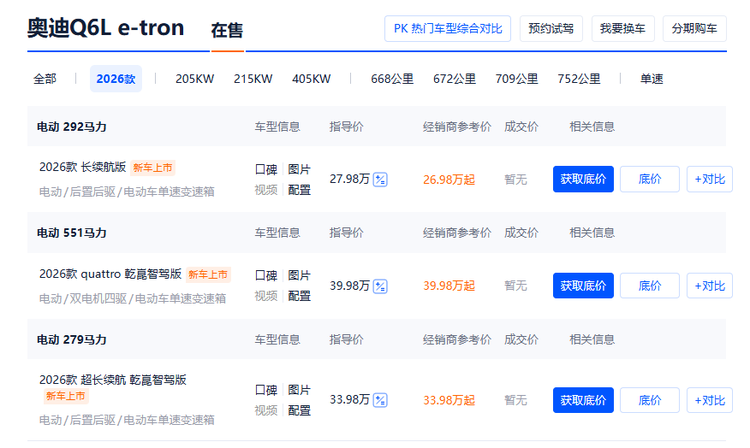Click 底价 button for quattro 乾崑智驾版
This screenshot has width=750, height=448.
click(650, 285)
